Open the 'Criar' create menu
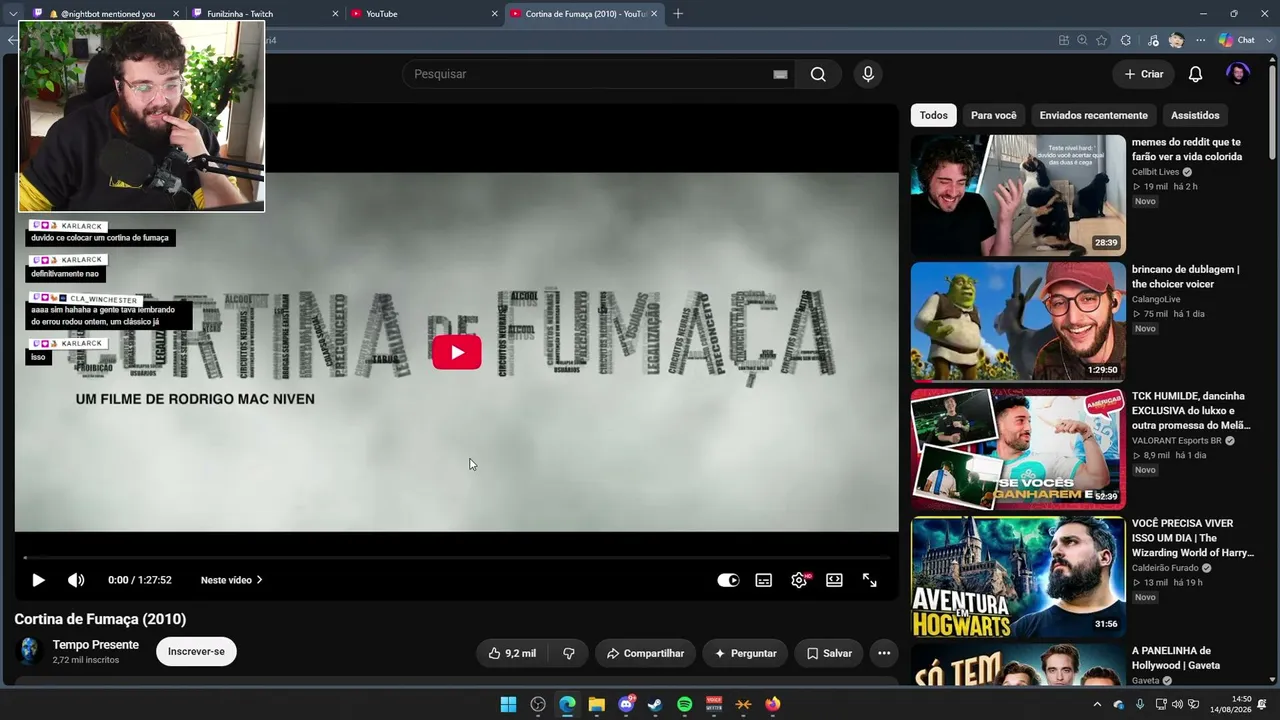1280x720 pixels. 1144,74
